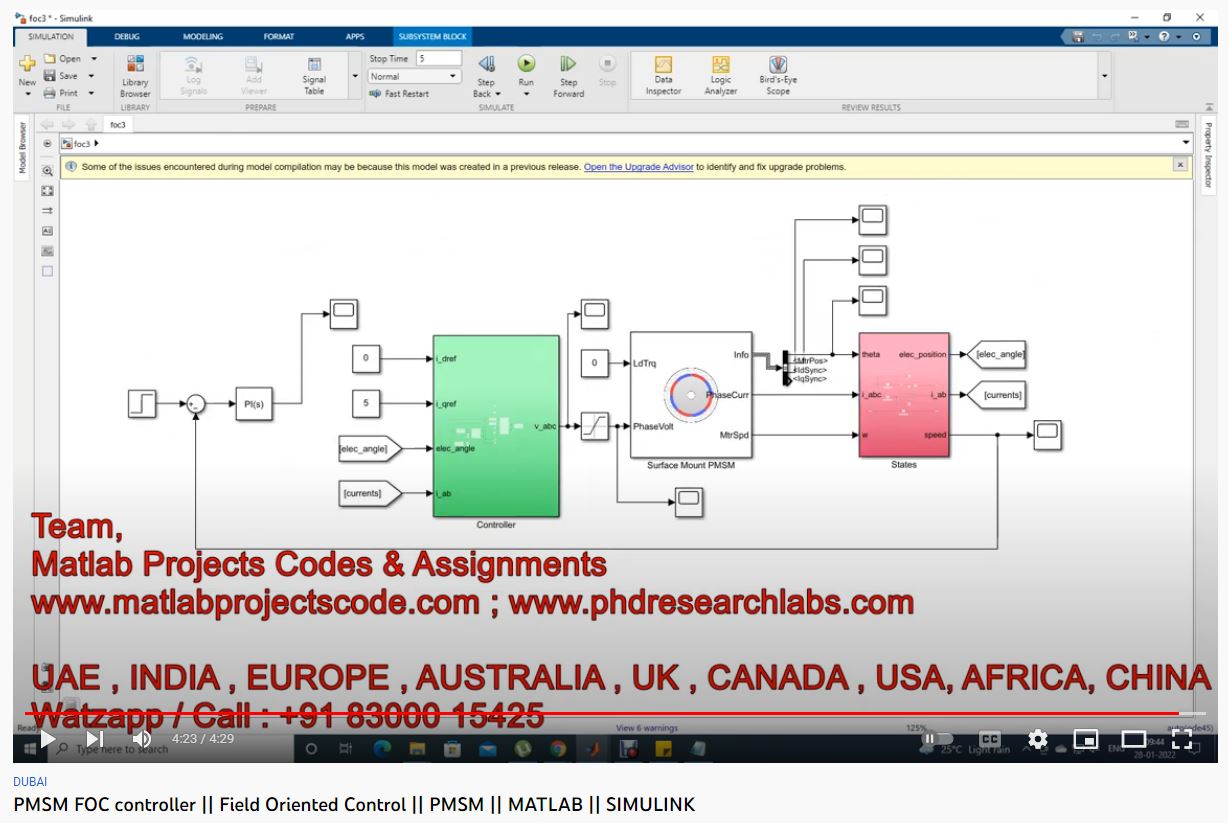
Task: Open the Library Browser
Action: point(135,75)
